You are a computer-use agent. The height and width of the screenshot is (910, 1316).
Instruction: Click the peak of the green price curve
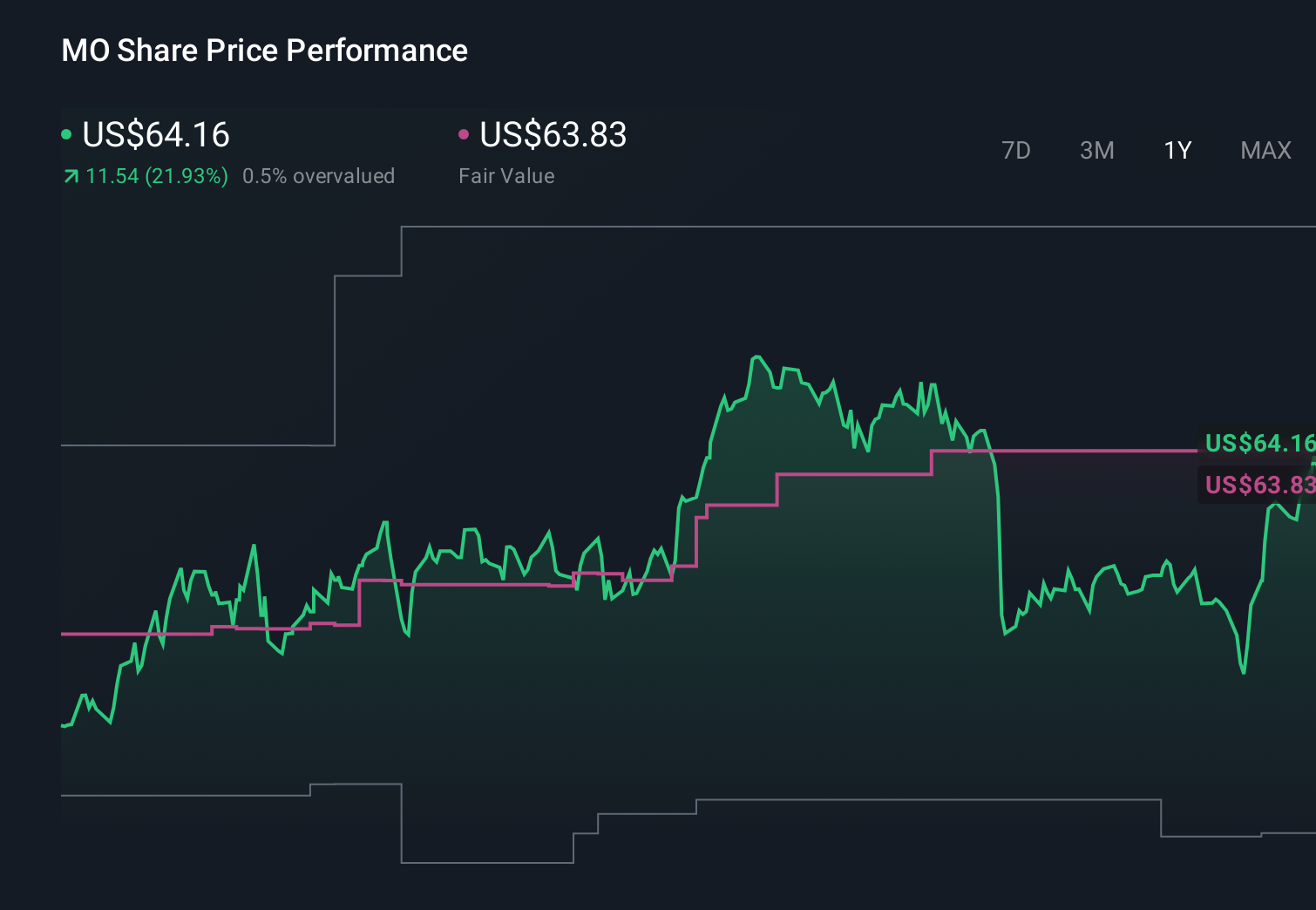pos(757,355)
